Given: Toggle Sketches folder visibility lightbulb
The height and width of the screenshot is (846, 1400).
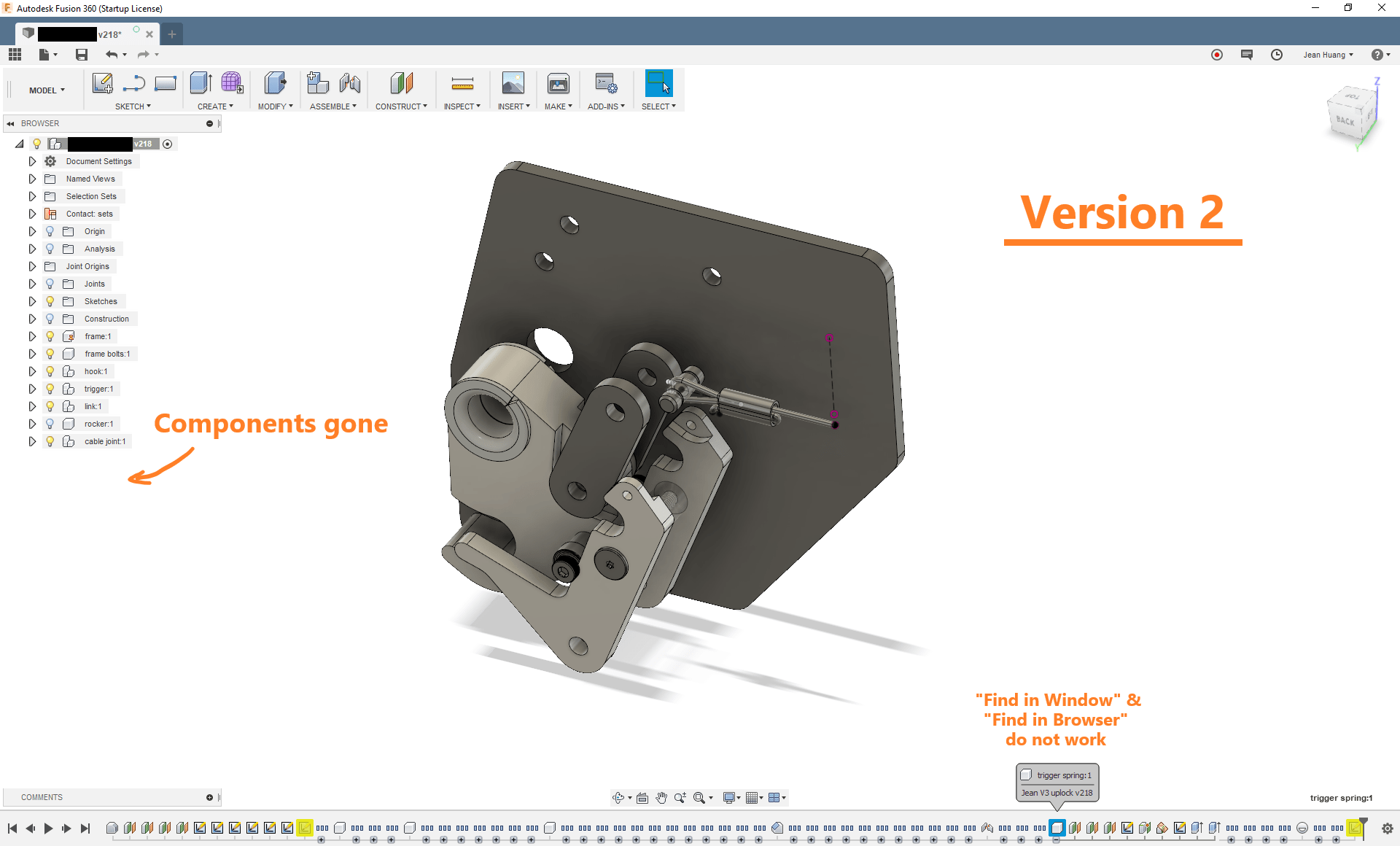Looking at the screenshot, I should tap(50, 301).
